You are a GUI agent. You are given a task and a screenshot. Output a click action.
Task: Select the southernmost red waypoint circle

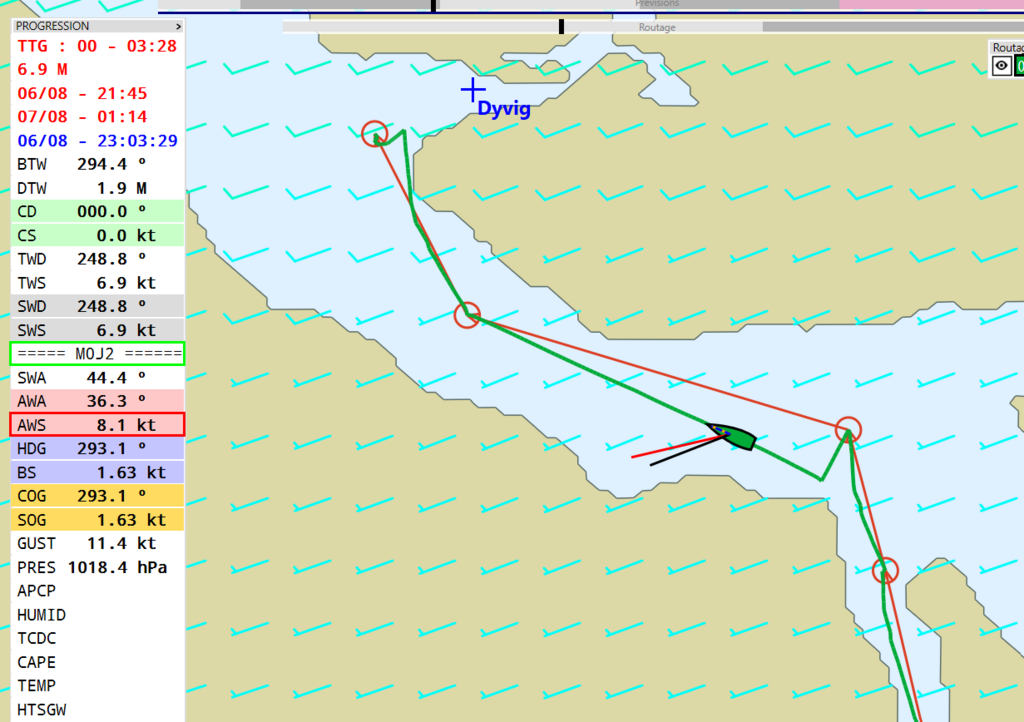pos(885,570)
